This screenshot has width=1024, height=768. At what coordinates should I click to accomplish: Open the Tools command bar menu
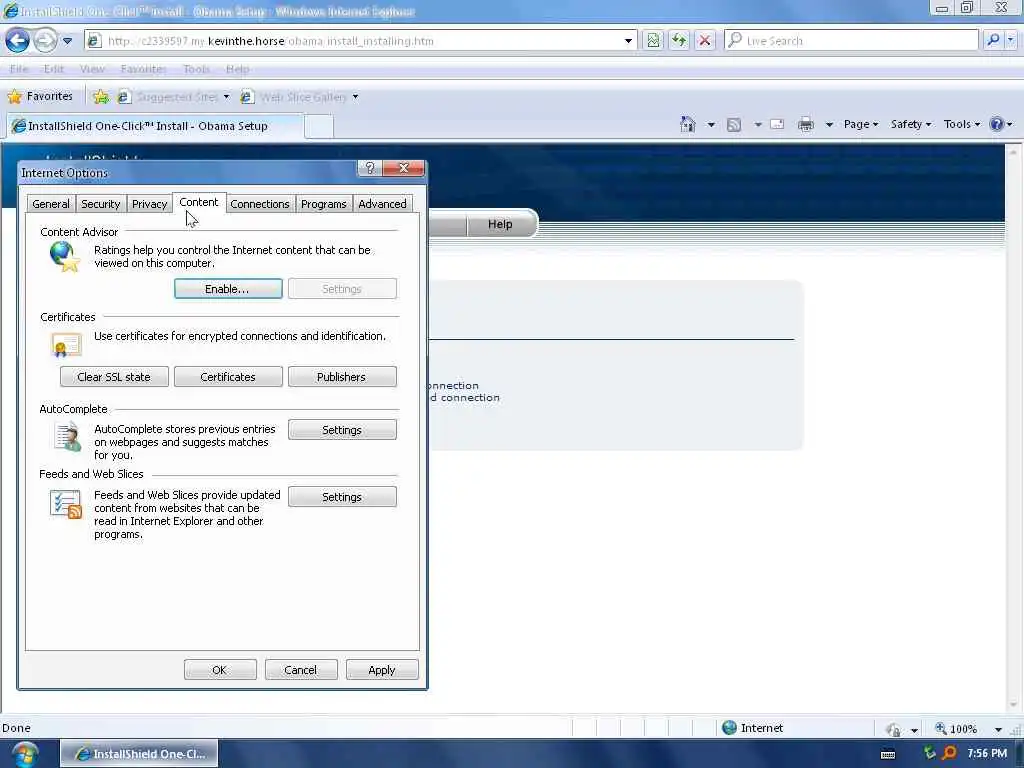(x=961, y=124)
